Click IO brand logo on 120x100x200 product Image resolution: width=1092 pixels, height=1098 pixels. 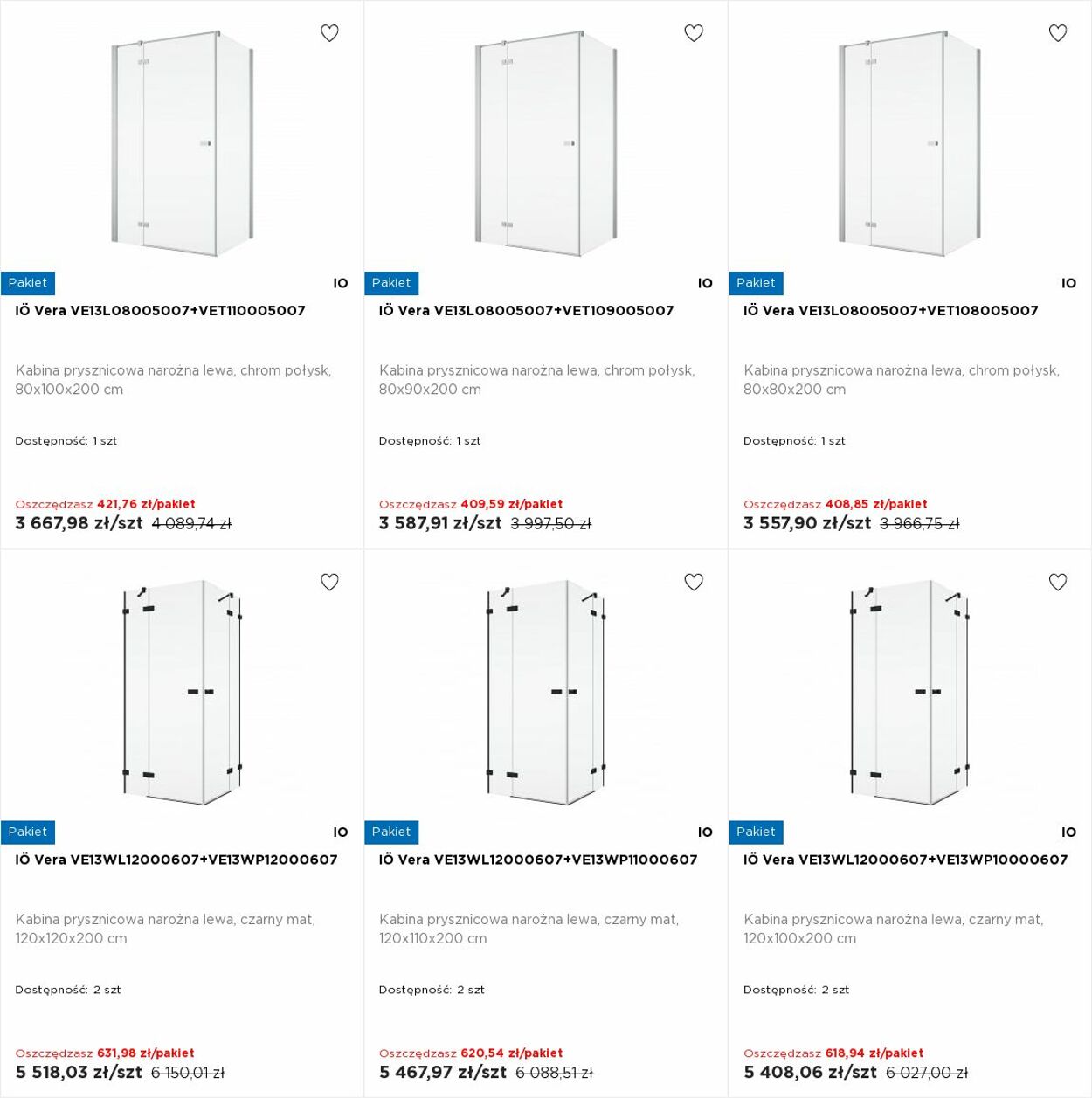click(x=1069, y=832)
